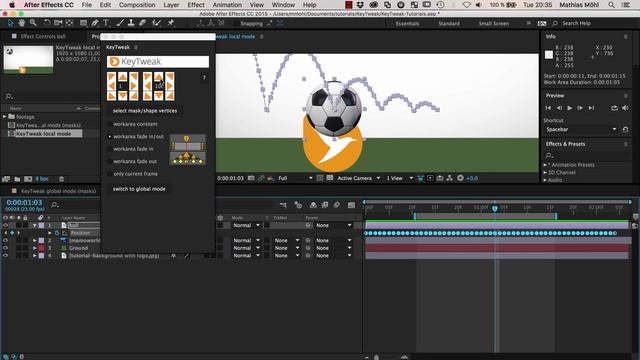Switch to Small Screen workspace
This screenshot has height=360, width=640.
click(x=493, y=24)
